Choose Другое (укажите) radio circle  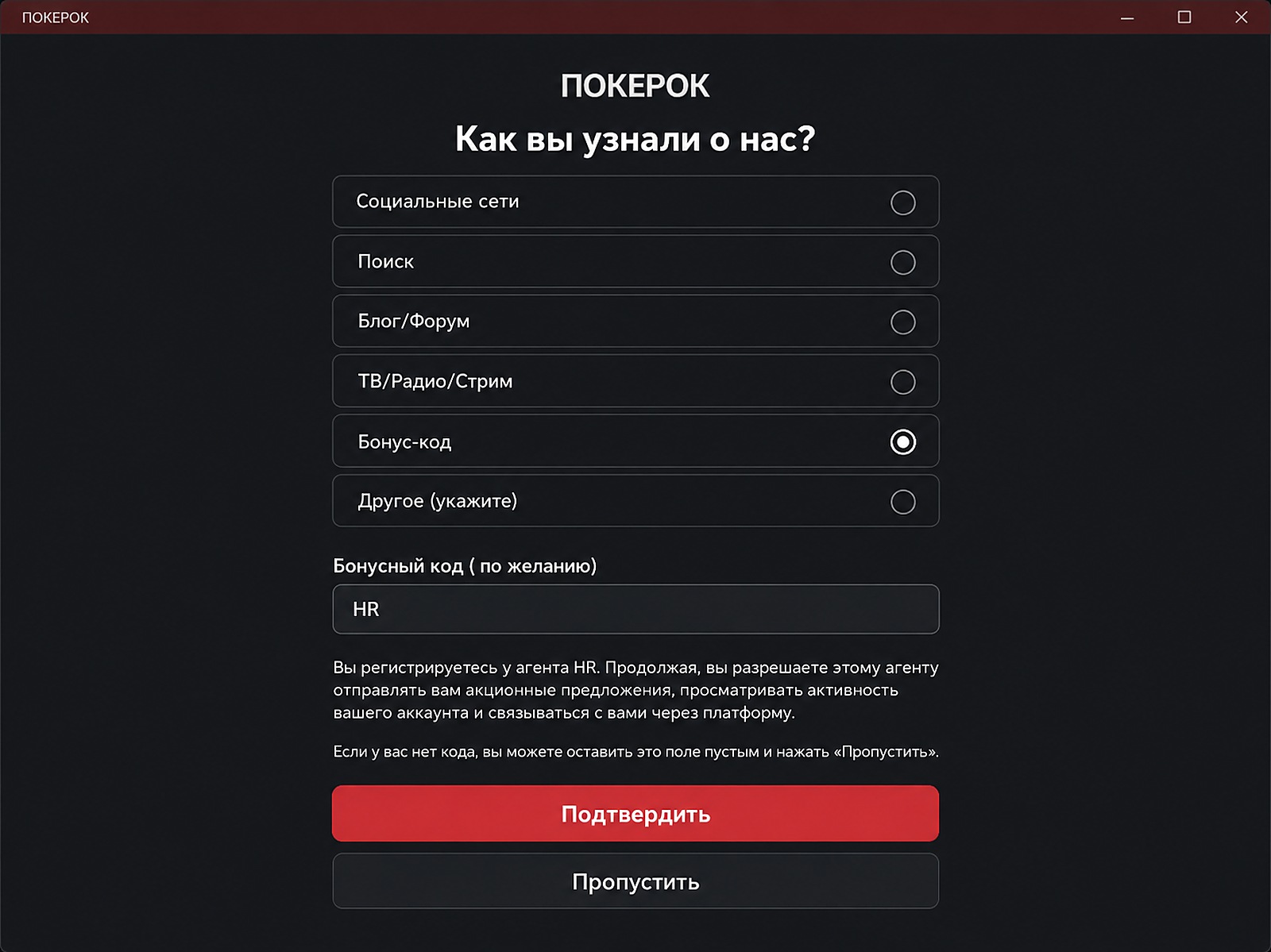902,502
